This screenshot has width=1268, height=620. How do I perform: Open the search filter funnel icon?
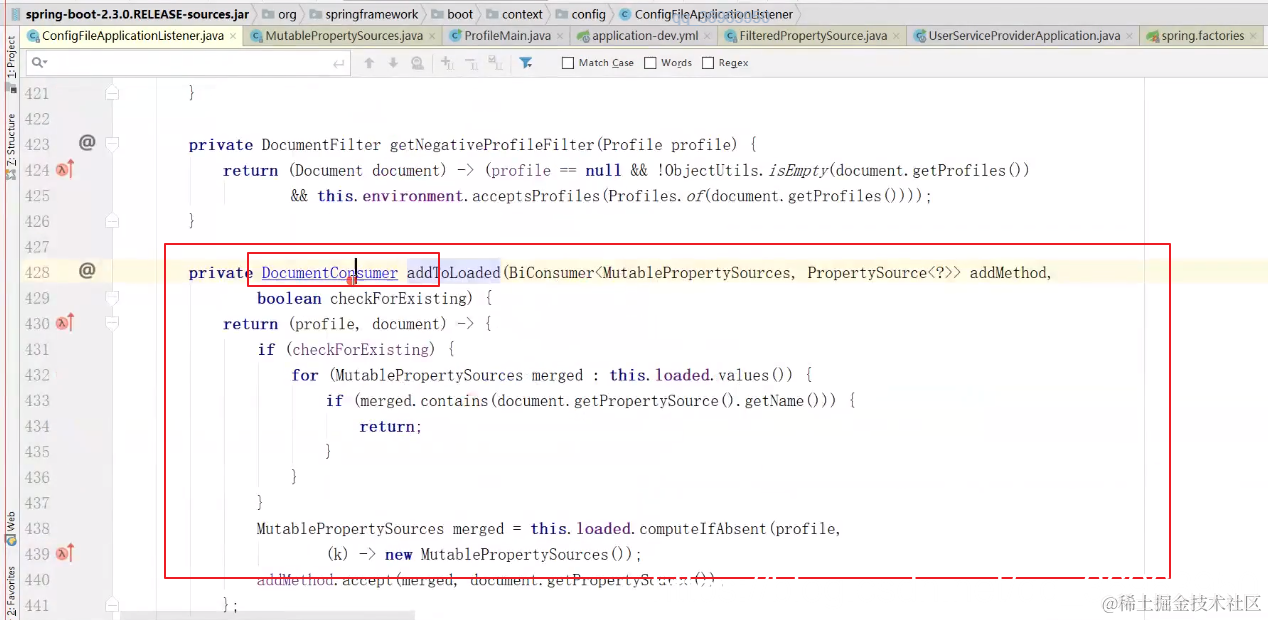click(526, 63)
